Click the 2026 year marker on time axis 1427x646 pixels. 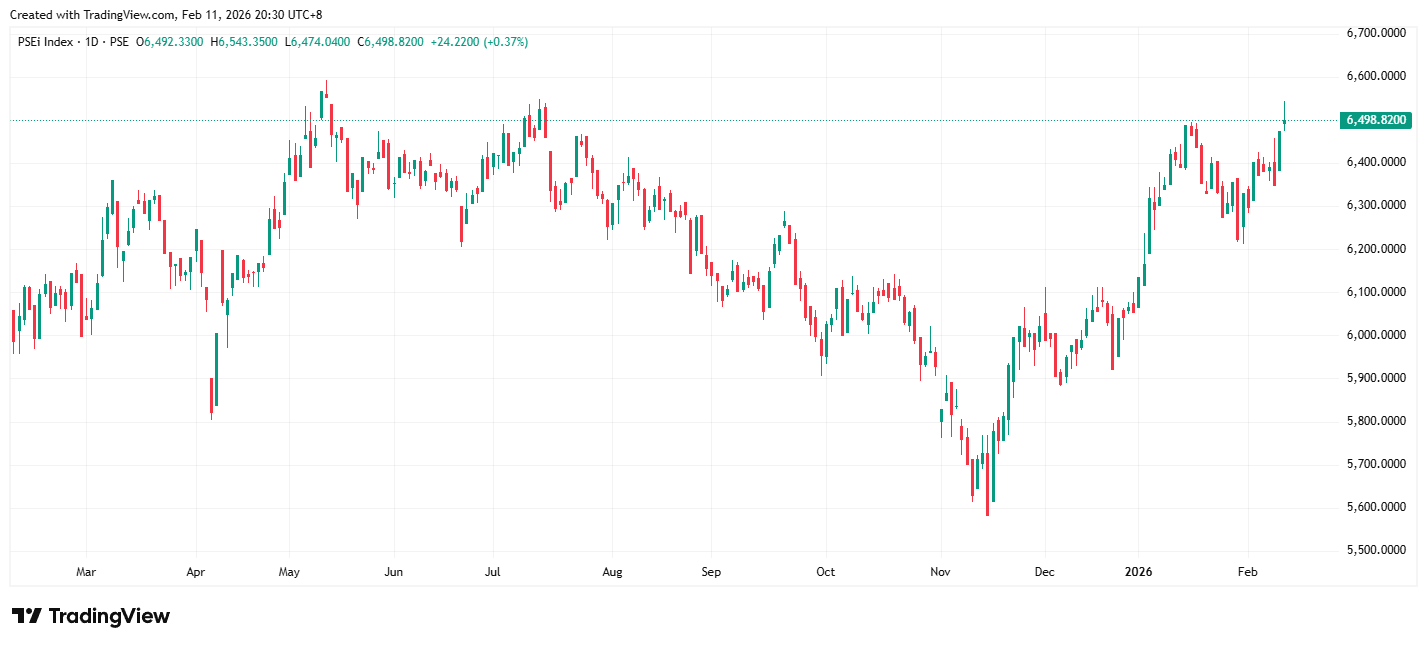click(1138, 573)
